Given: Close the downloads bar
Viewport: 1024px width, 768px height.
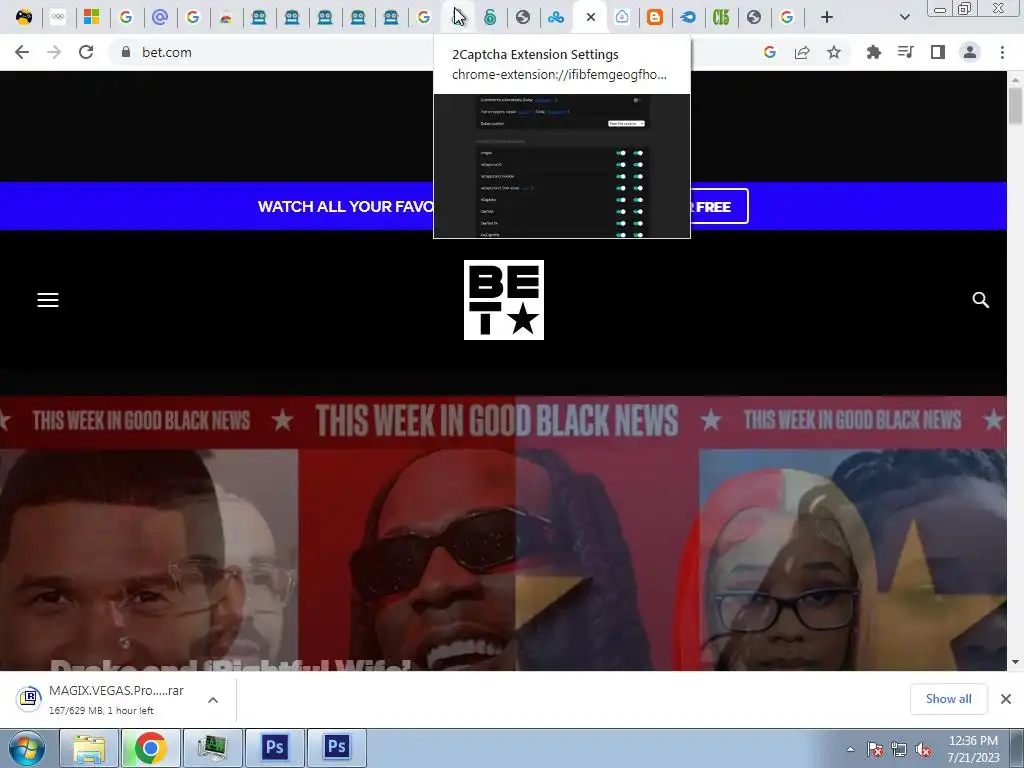Looking at the screenshot, I should click(1006, 699).
